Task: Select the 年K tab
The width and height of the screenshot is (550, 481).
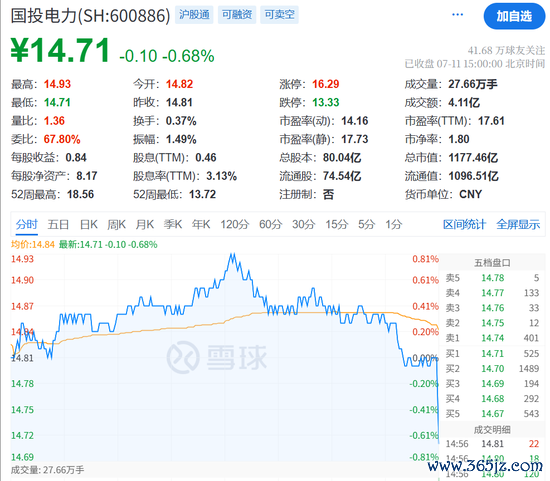Action: point(201,224)
